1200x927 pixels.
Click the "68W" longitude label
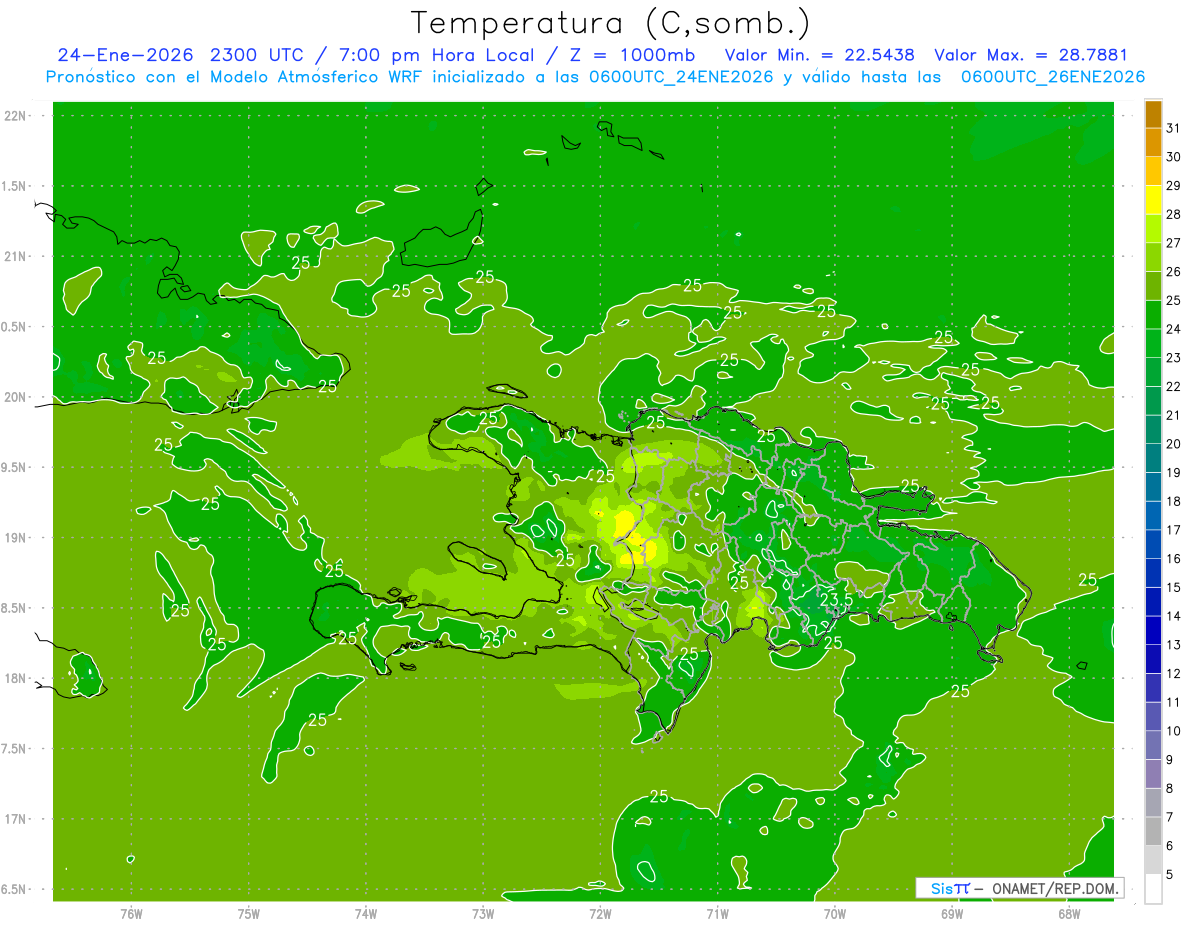[1069, 914]
